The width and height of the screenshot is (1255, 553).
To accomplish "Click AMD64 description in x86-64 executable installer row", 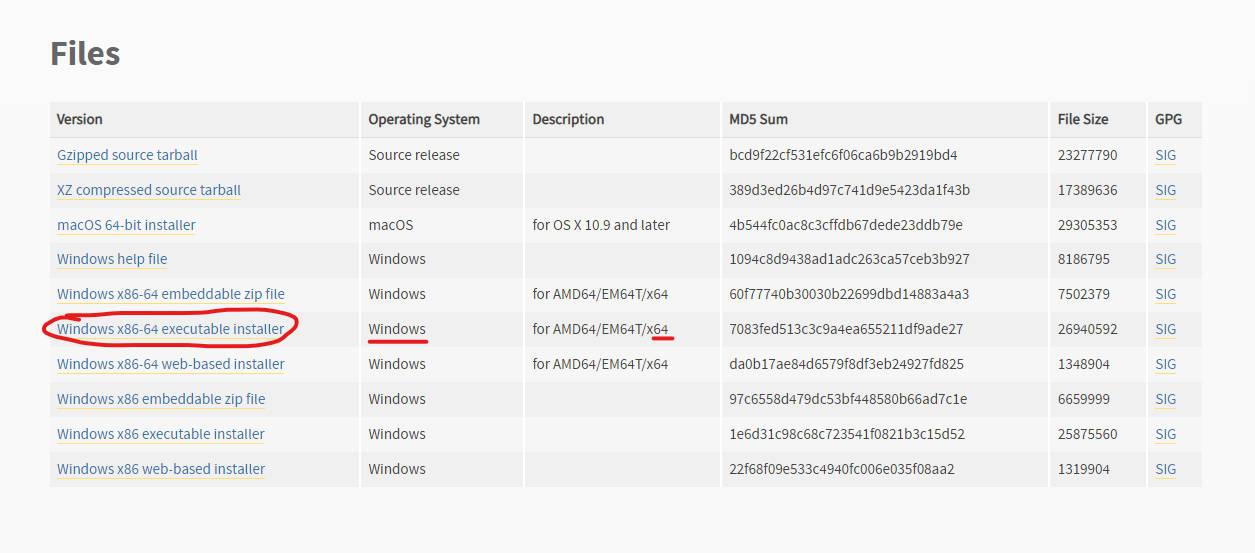I will (600, 329).
